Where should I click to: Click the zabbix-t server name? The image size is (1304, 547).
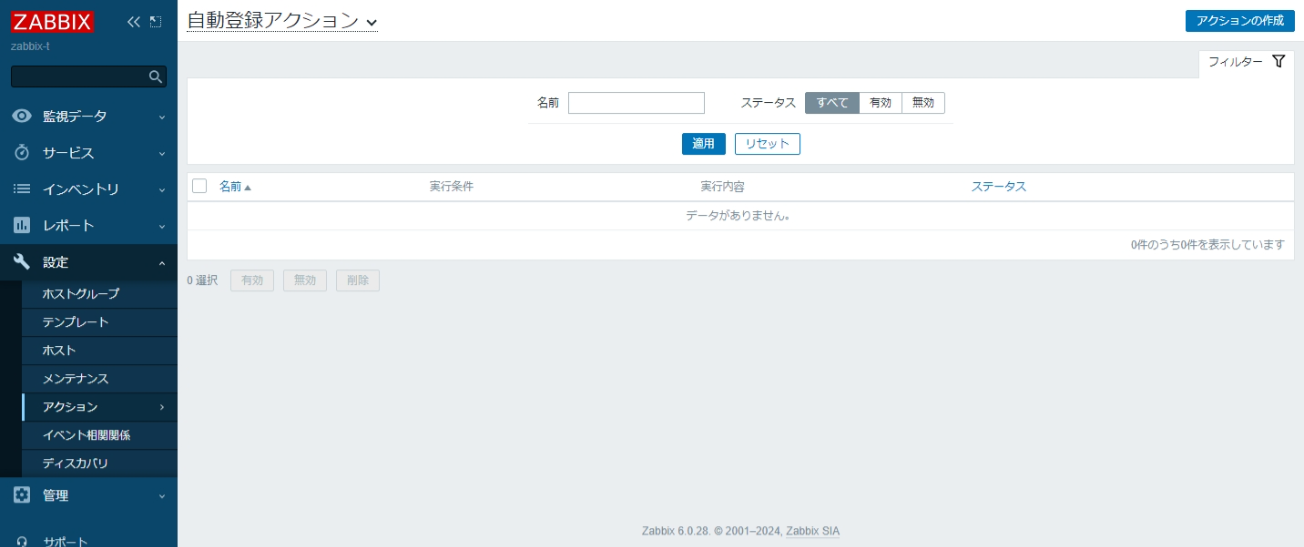coord(30,46)
